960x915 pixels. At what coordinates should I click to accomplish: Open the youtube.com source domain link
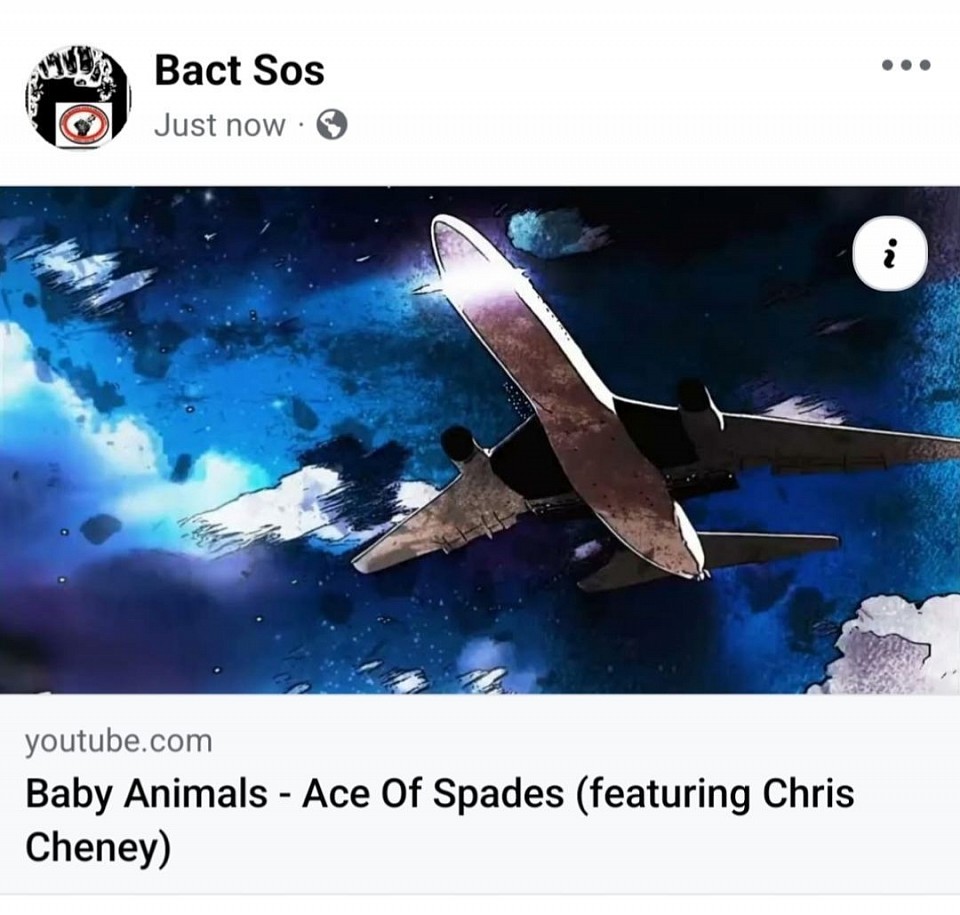[x=119, y=740]
